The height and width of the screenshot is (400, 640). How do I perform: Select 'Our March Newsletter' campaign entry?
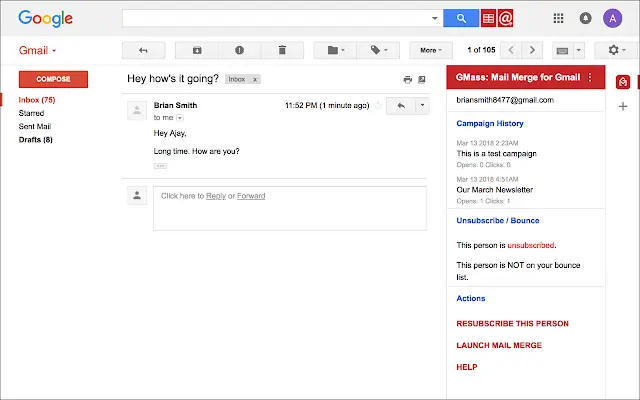pos(495,190)
